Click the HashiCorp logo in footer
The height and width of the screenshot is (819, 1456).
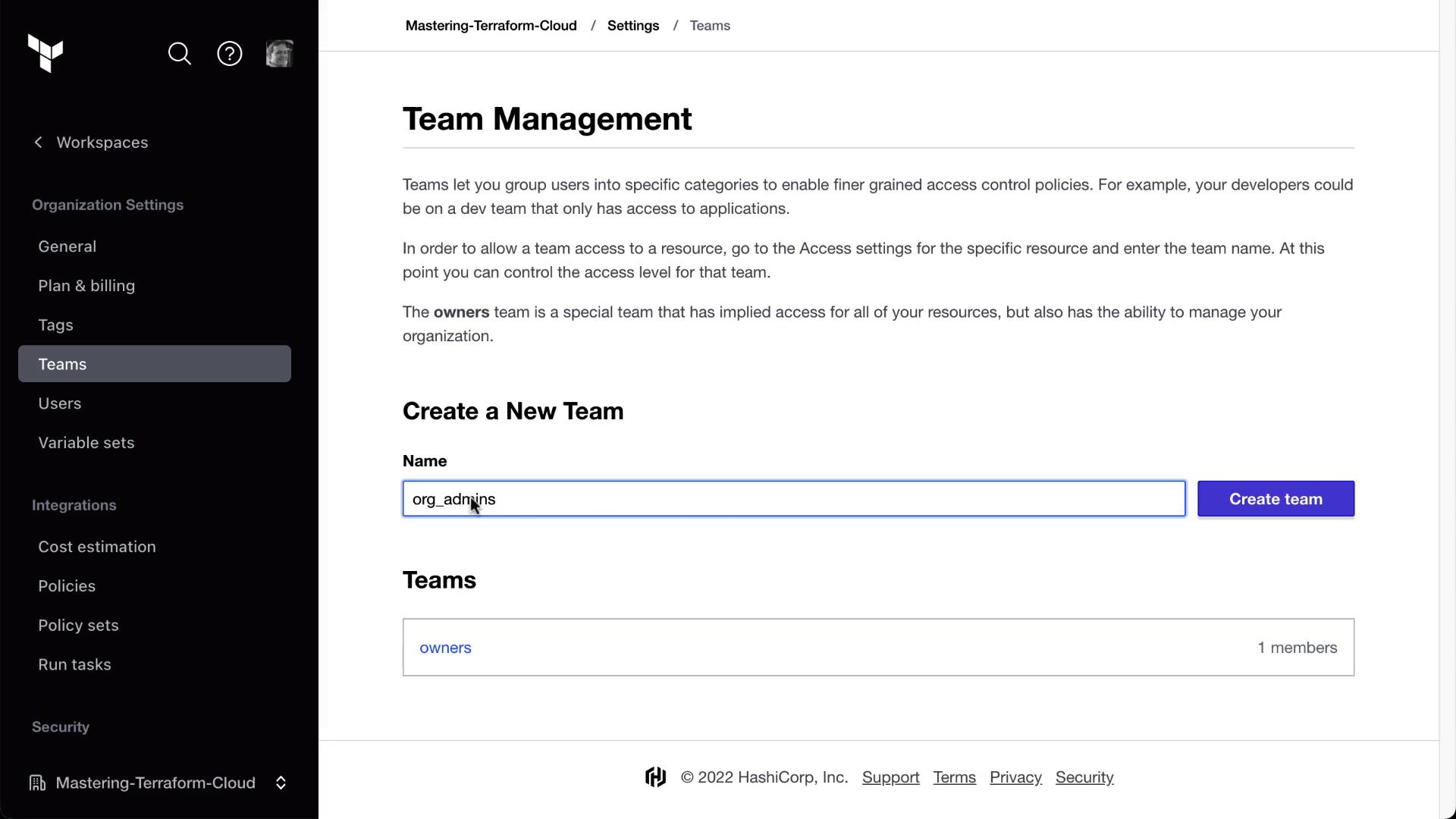(656, 777)
